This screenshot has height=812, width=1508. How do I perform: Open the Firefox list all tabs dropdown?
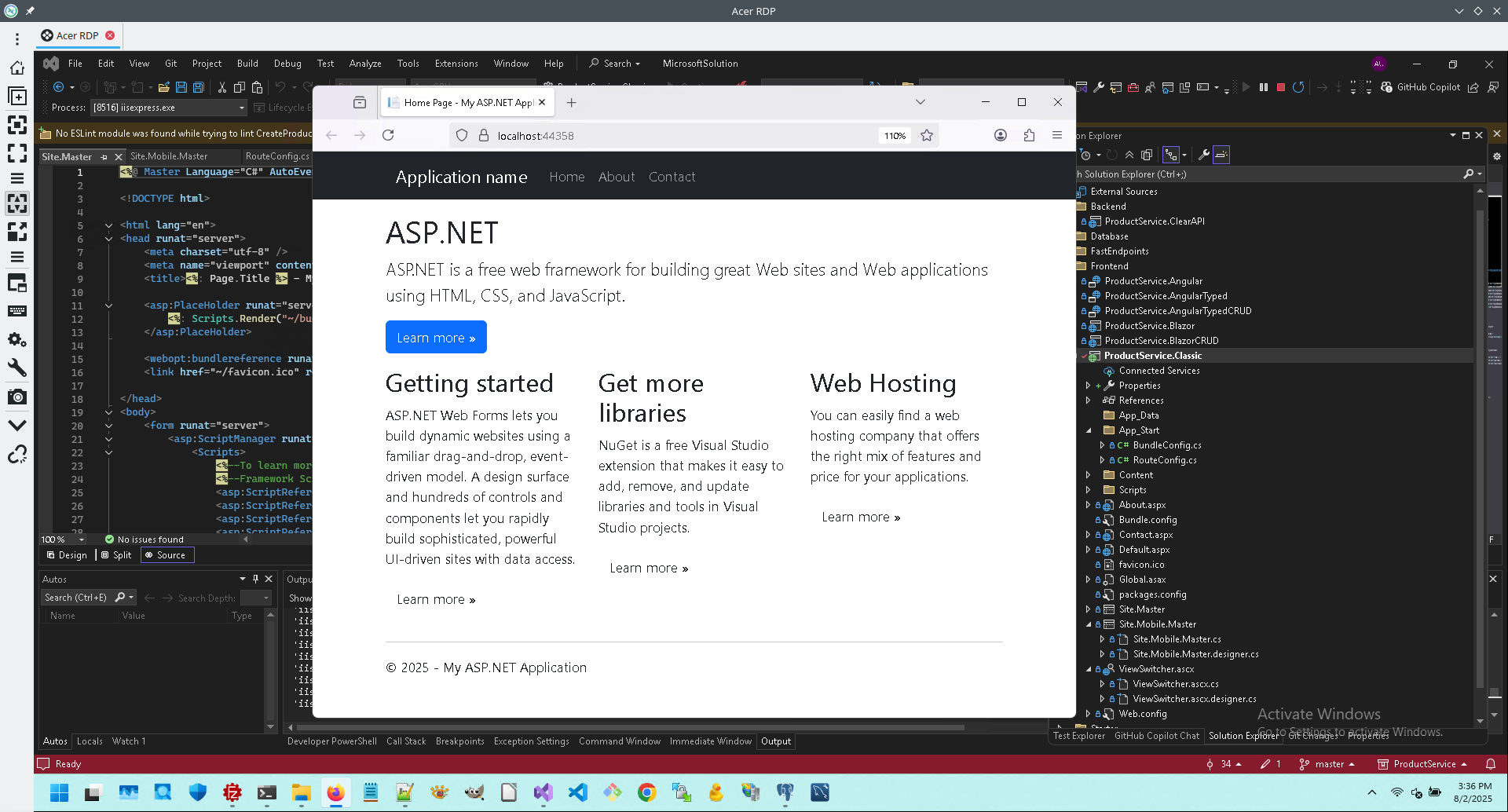[x=921, y=102]
